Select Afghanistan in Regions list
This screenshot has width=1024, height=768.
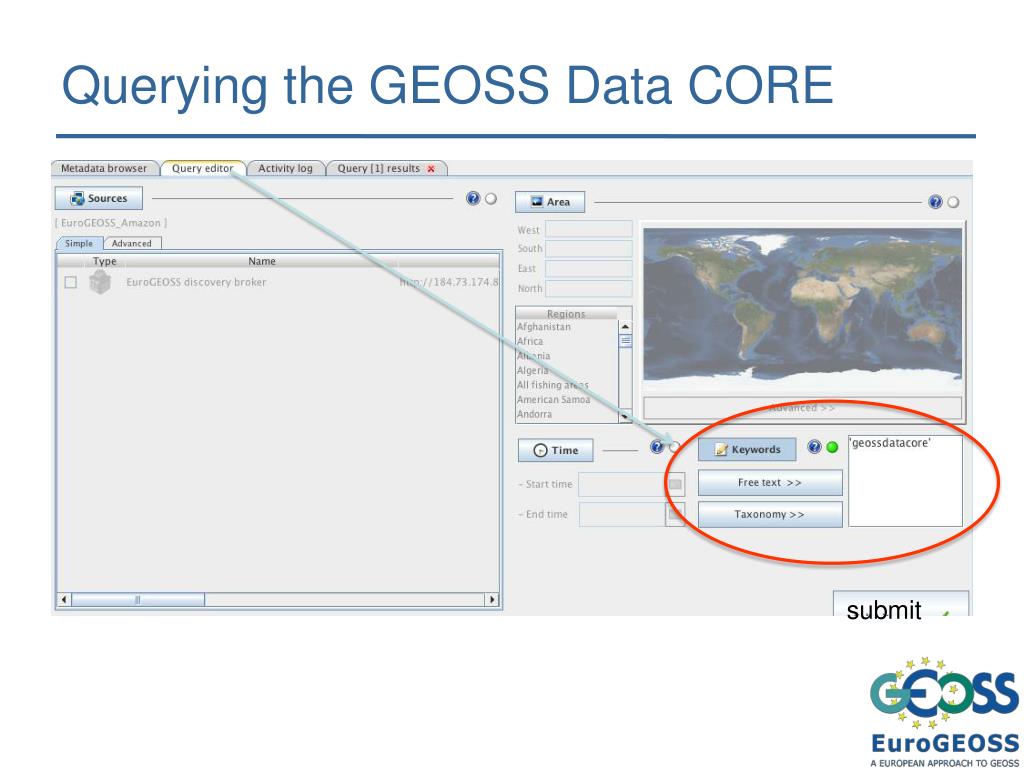click(x=544, y=327)
